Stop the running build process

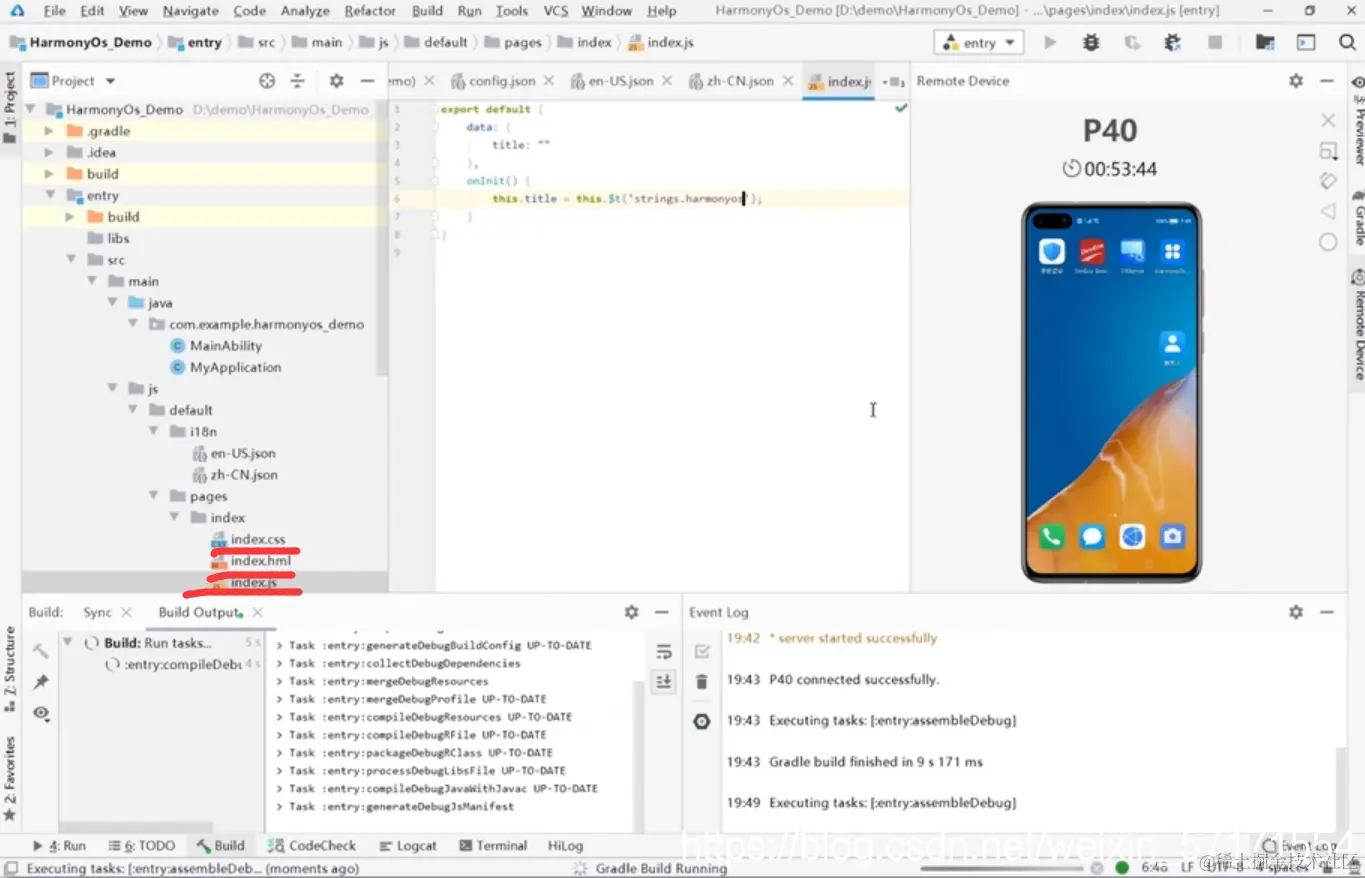click(1215, 43)
